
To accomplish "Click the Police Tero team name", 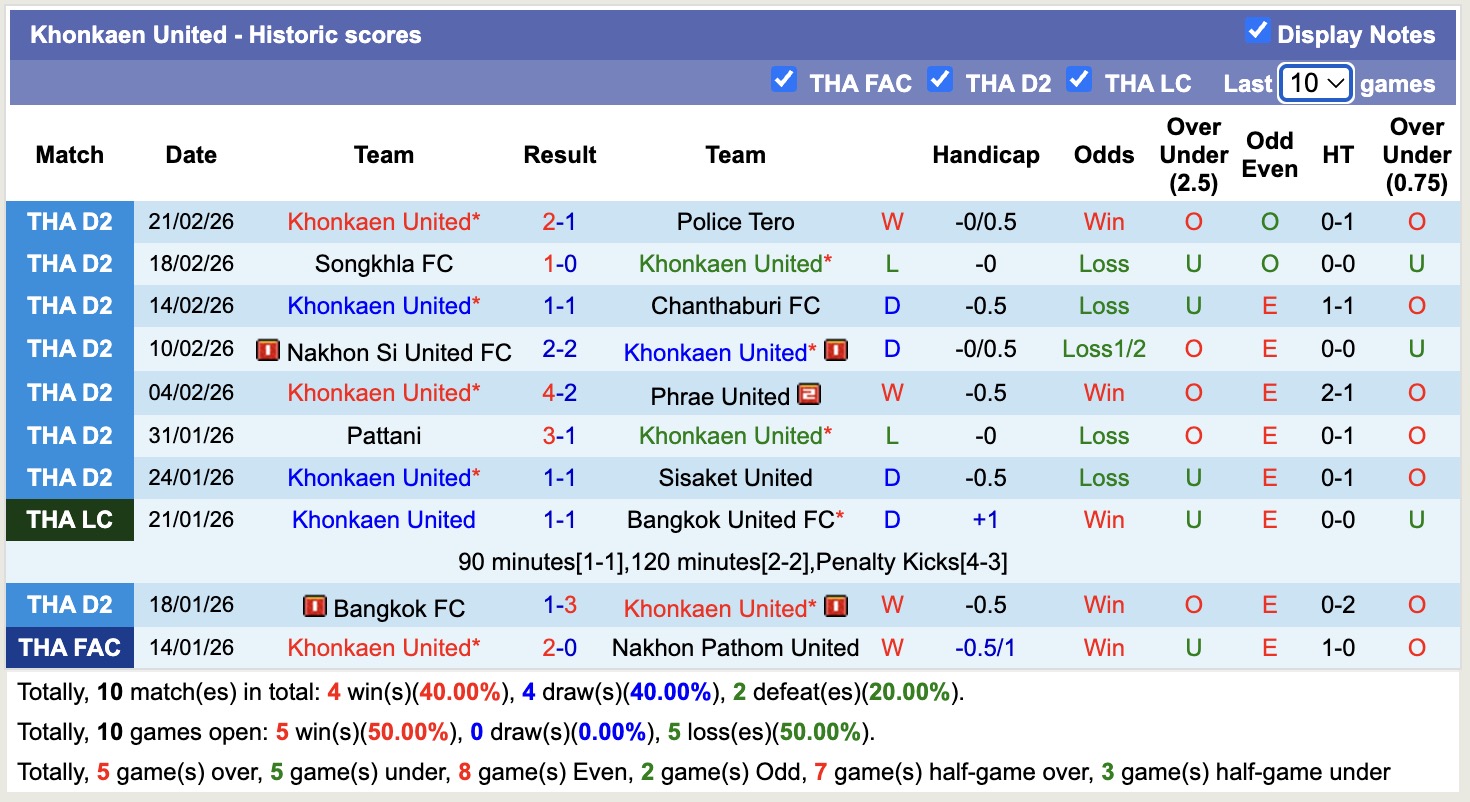I will 735,221.
